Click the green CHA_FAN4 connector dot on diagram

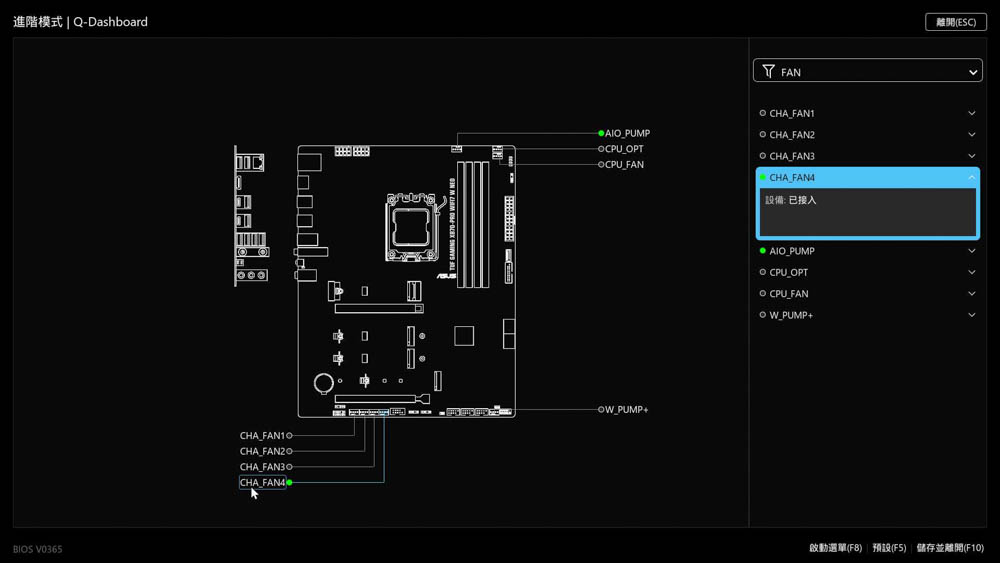(x=290, y=483)
